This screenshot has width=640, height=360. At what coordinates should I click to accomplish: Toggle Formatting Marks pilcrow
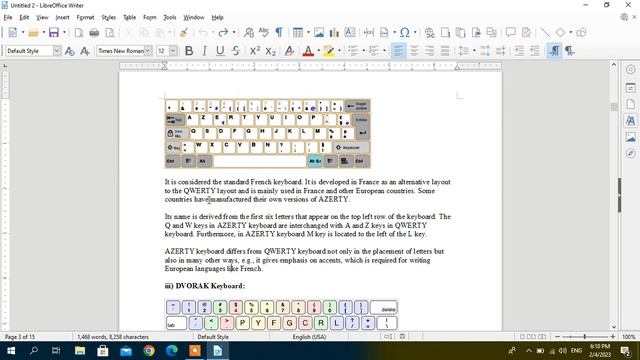click(279, 32)
